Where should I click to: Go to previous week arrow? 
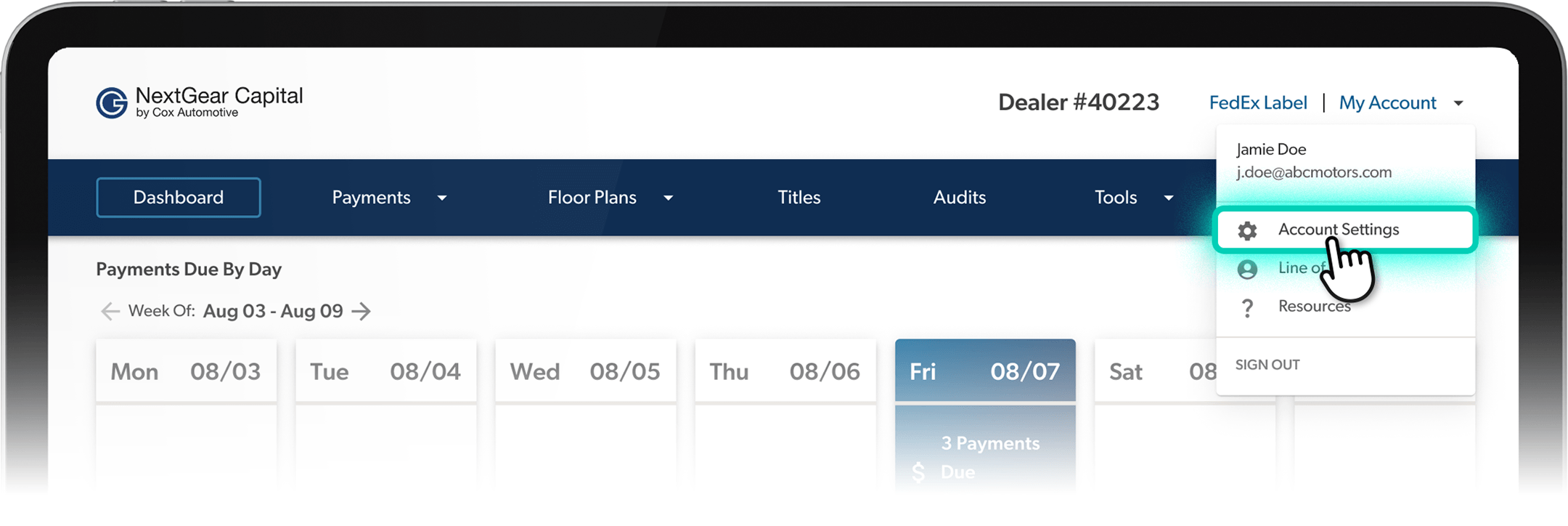pos(110,312)
